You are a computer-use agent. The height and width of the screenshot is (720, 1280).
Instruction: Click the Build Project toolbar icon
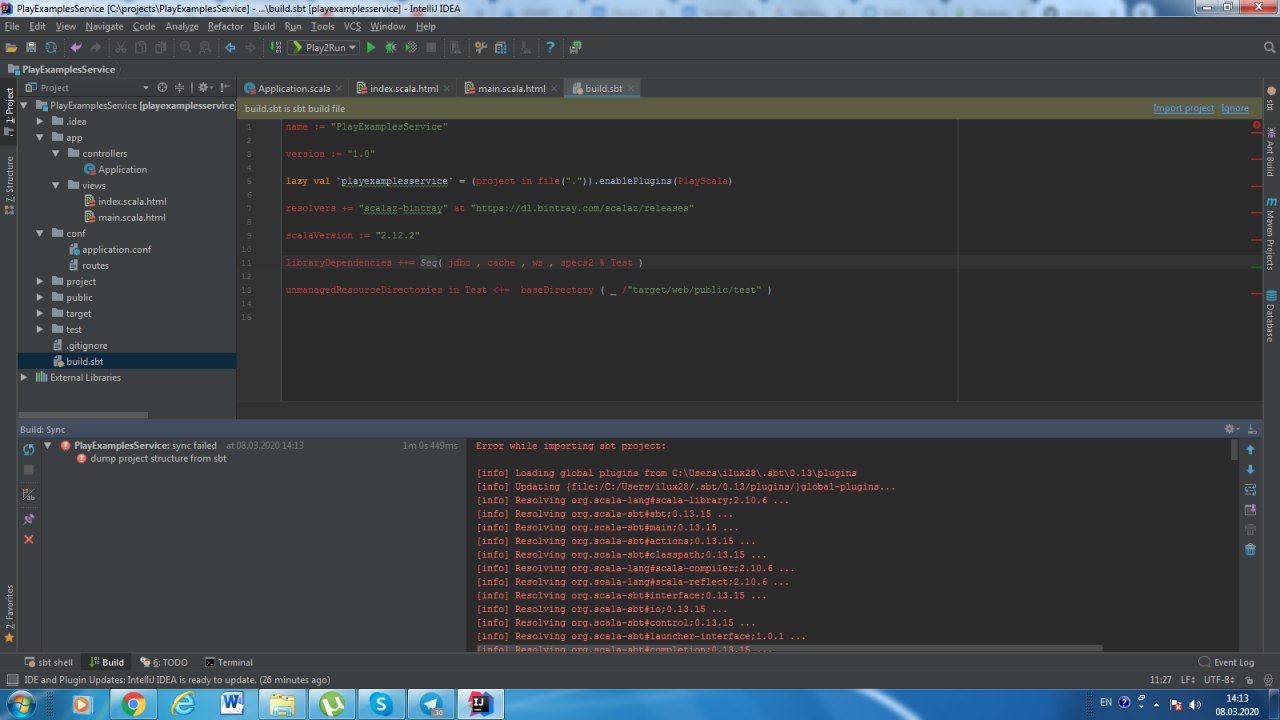(x=276, y=47)
